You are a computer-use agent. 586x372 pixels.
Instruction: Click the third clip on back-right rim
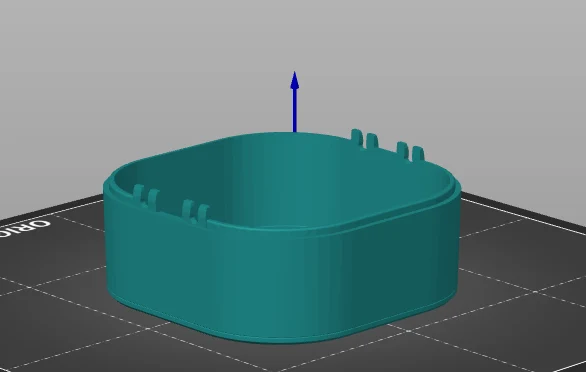[403, 150]
